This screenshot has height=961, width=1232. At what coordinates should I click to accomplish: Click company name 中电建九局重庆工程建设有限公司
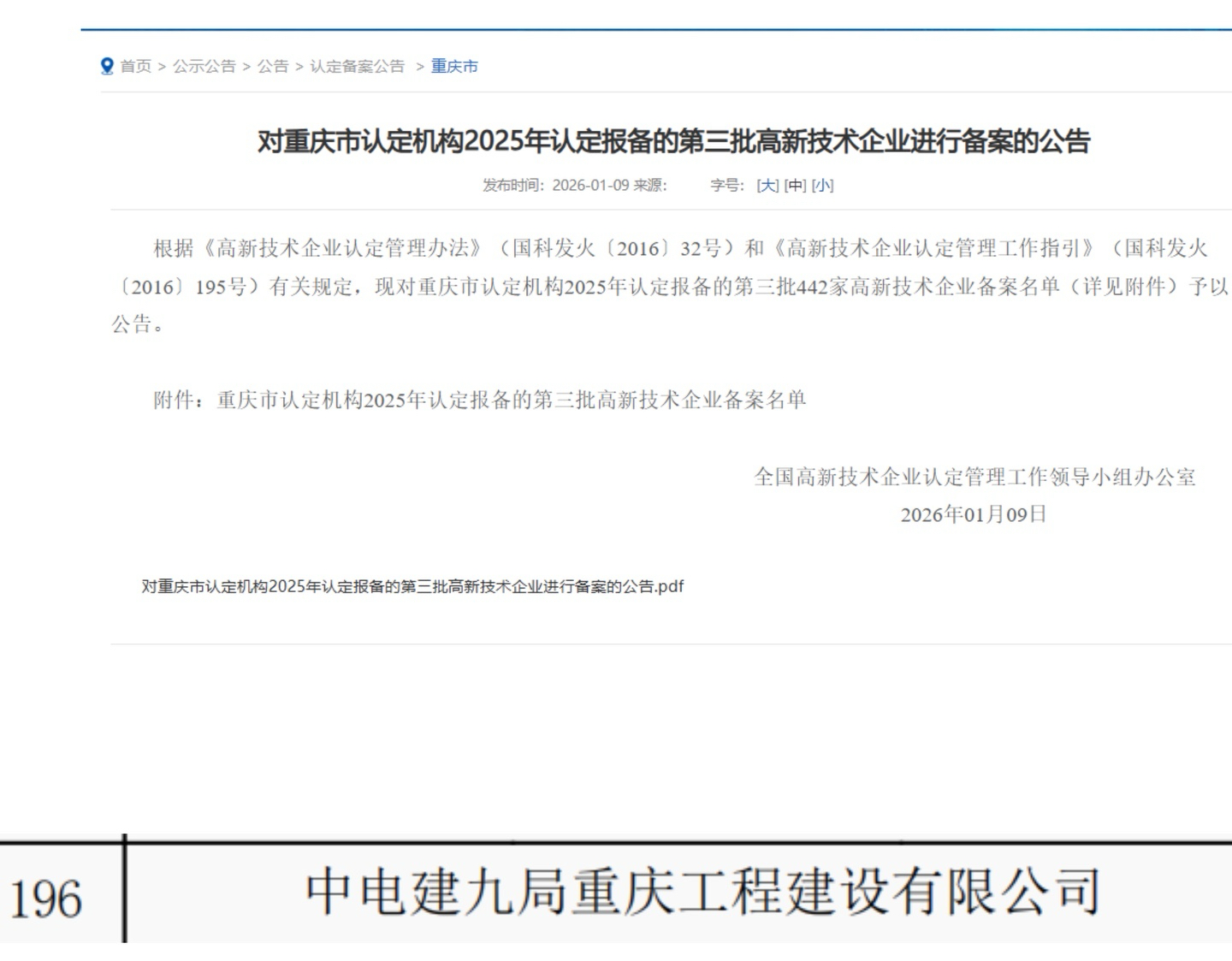702,892
